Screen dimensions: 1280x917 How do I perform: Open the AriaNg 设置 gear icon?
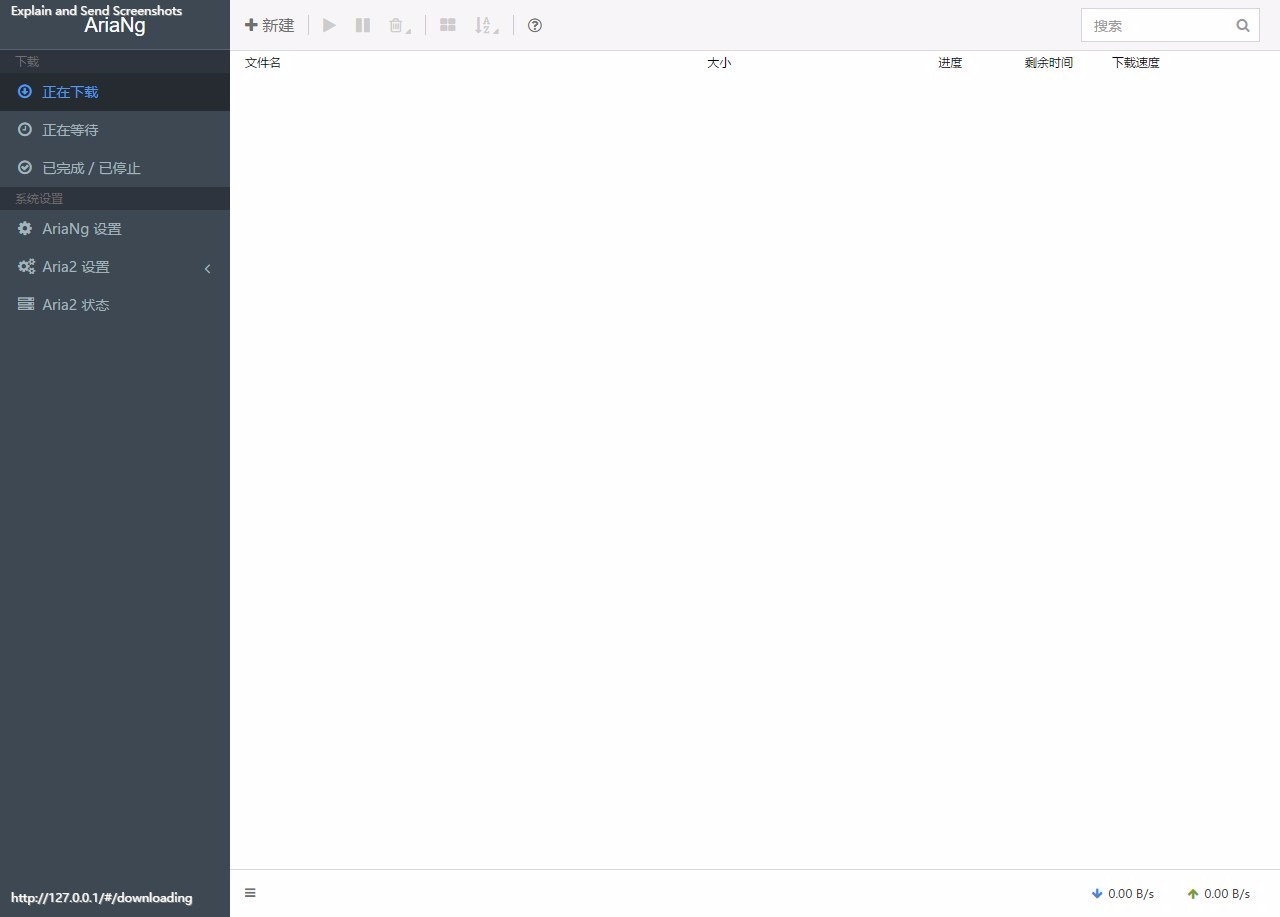click(24, 228)
